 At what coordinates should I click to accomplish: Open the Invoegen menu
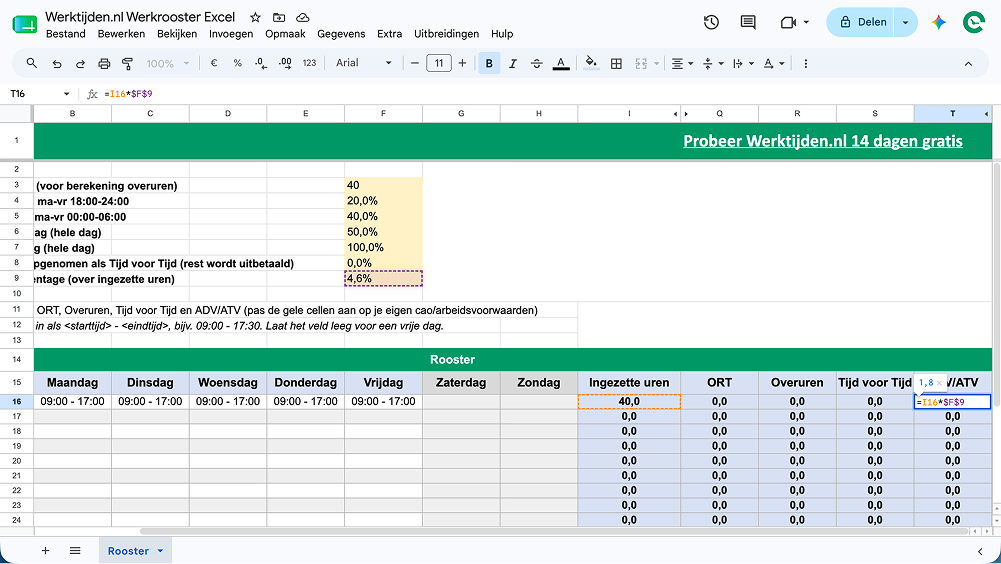coord(231,34)
